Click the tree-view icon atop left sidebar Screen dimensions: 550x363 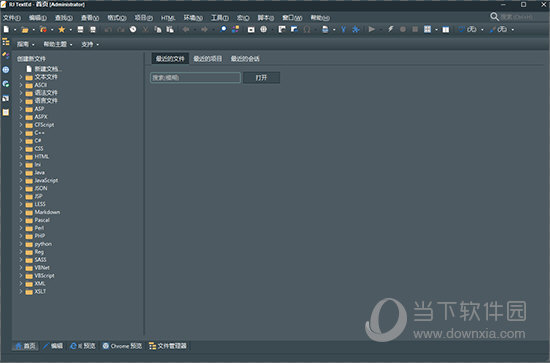[x=6, y=42]
